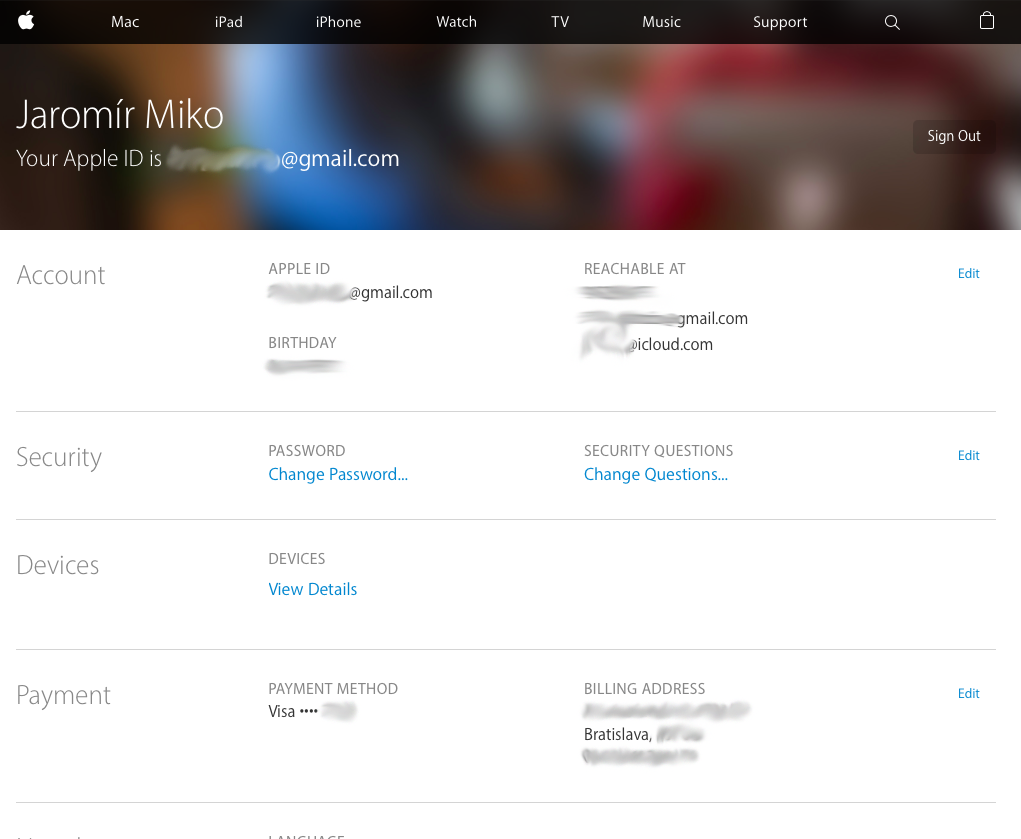Select iPad in the navigation bar
The width and height of the screenshot is (1021, 839).
click(228, 21)
